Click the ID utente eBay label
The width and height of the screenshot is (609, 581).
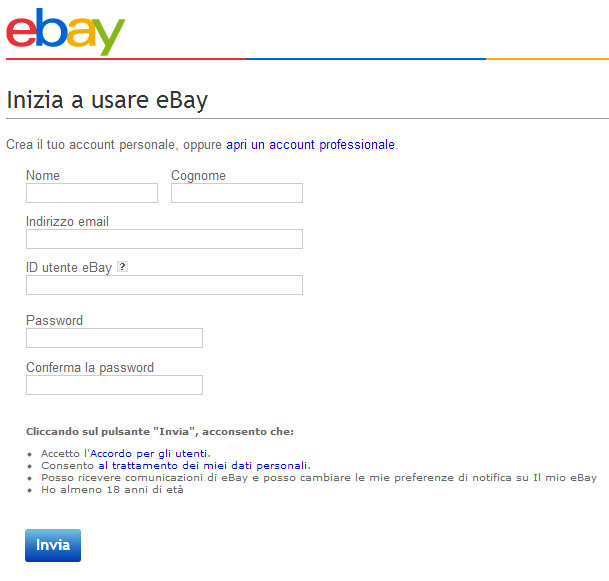click(69, 268)
